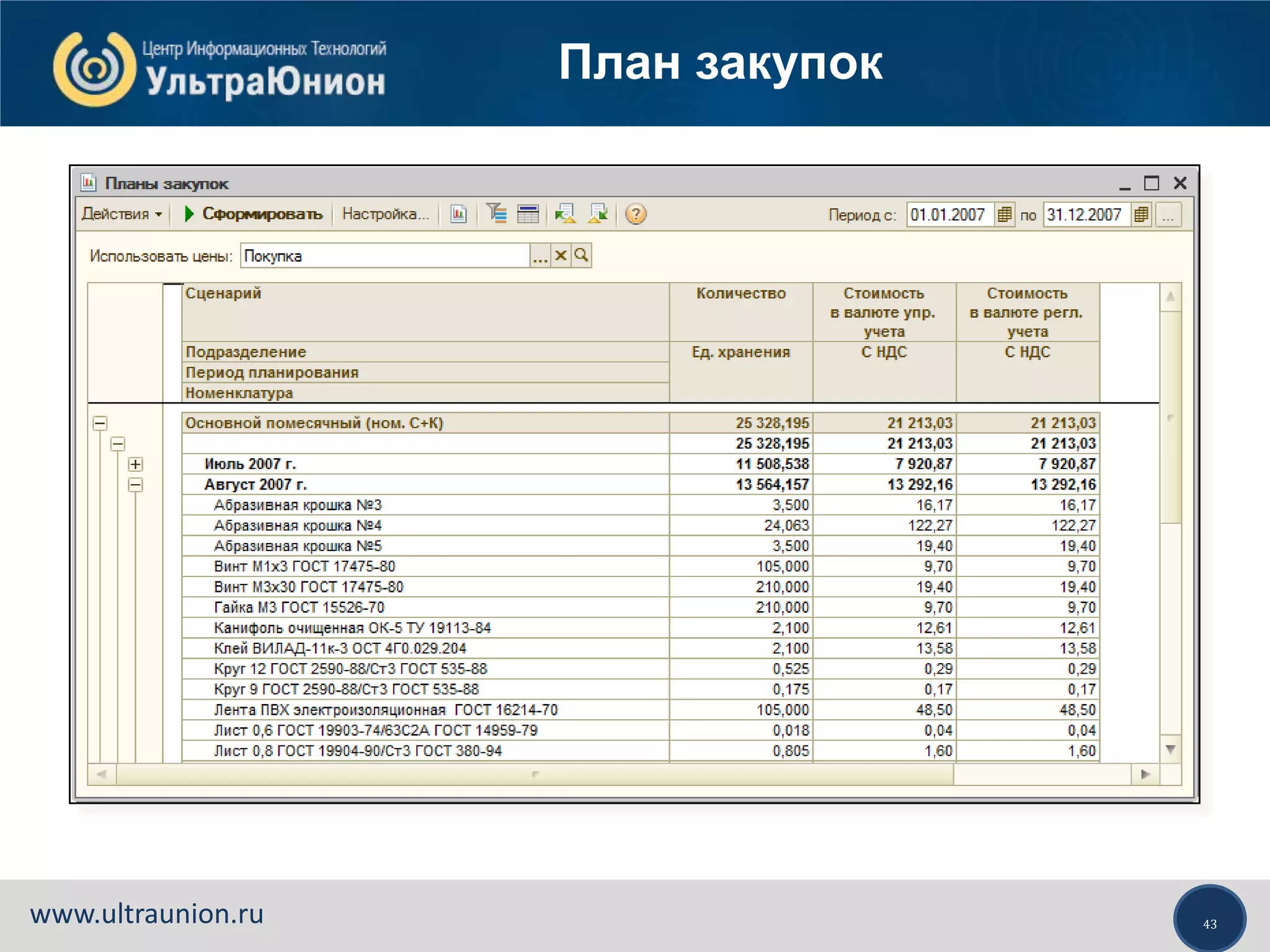
Task: Click the Планы закупок window title icon
Action: point(89,183)
